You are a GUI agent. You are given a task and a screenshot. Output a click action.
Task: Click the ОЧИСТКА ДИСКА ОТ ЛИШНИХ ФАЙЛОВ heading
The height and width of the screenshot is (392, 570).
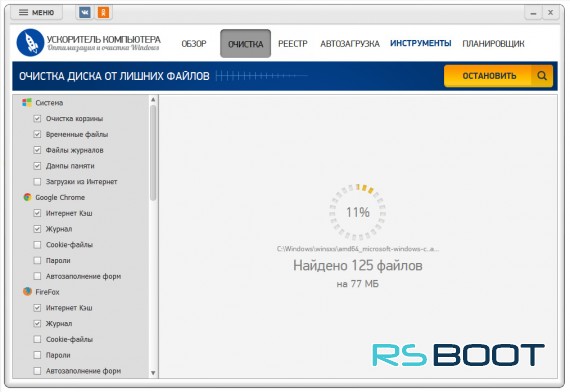pos(114,76)
